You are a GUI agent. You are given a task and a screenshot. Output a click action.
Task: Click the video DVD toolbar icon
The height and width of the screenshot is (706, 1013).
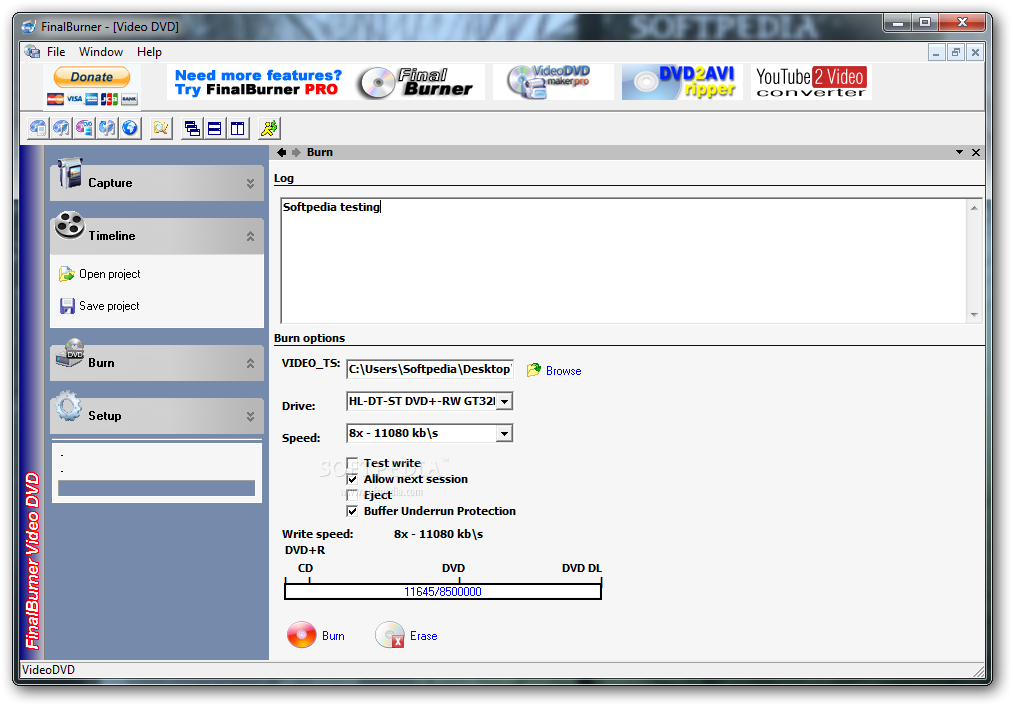point(84,128)
